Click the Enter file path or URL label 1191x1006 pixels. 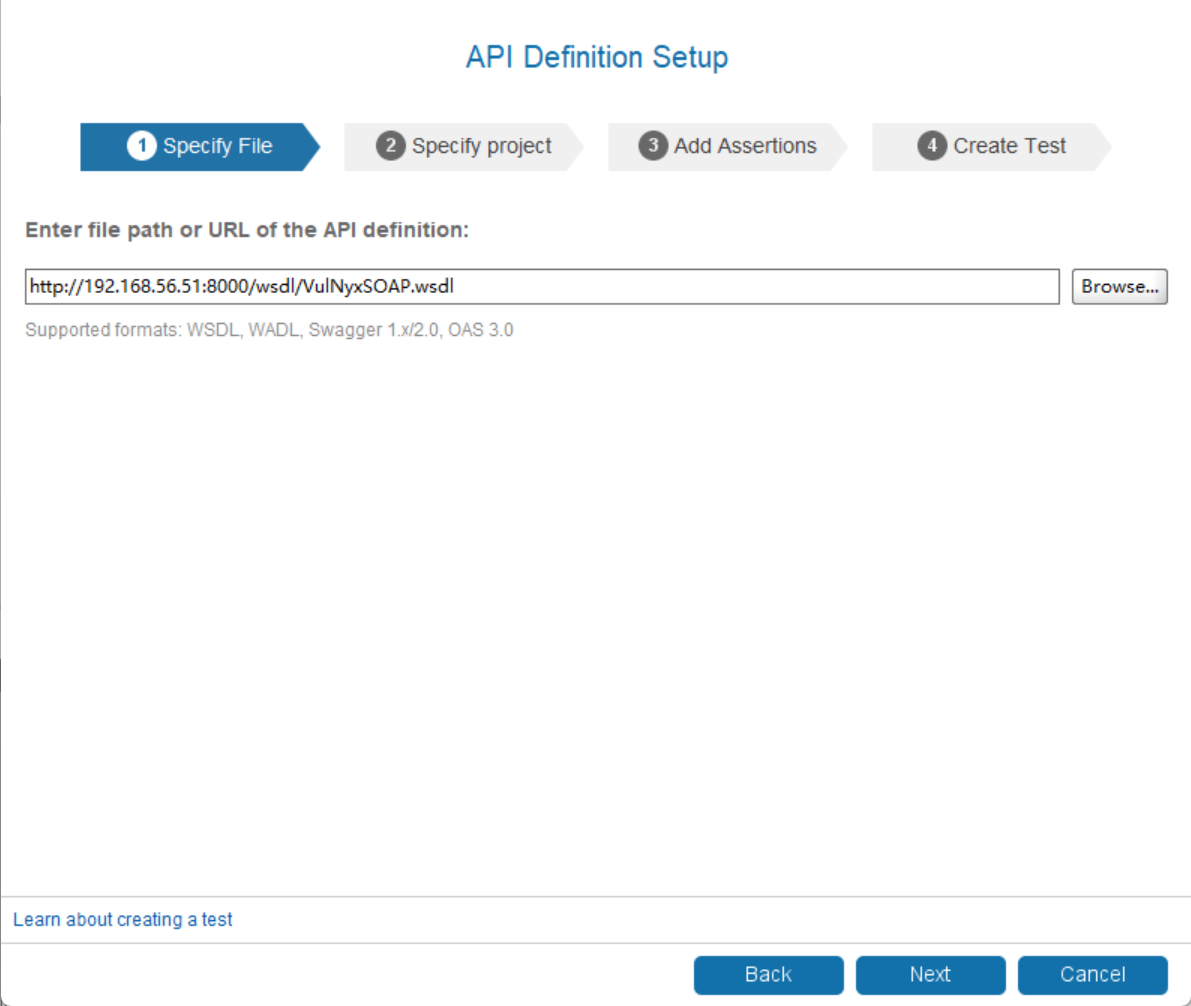pos(247,230)
